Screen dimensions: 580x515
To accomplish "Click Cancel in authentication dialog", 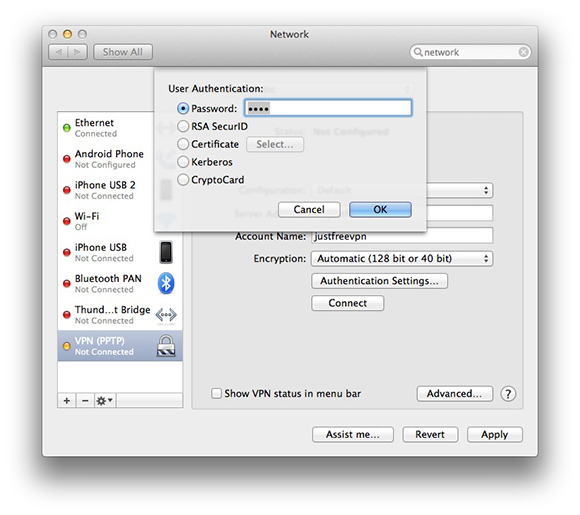I will tap(309, 210).
